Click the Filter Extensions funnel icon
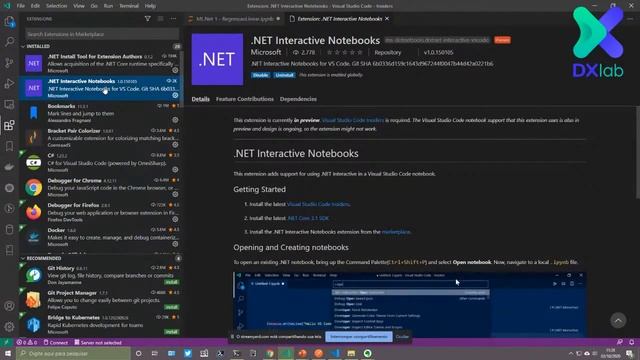Screen dimensions: 640x360 148,19
